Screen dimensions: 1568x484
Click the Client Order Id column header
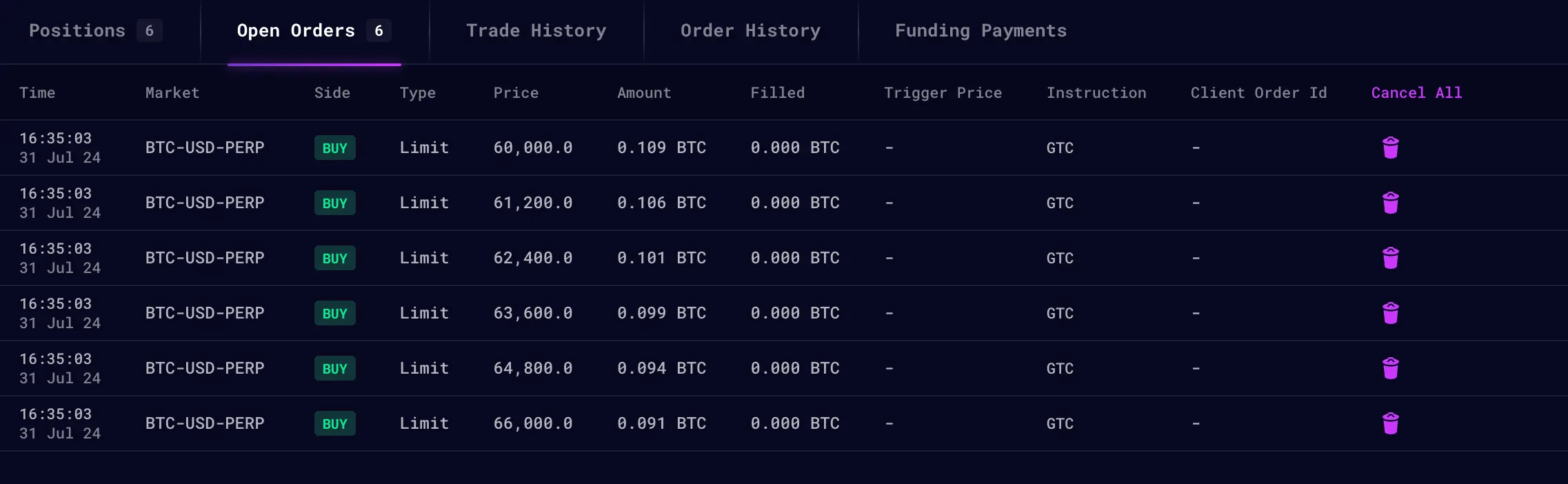tap(1258, 93)
